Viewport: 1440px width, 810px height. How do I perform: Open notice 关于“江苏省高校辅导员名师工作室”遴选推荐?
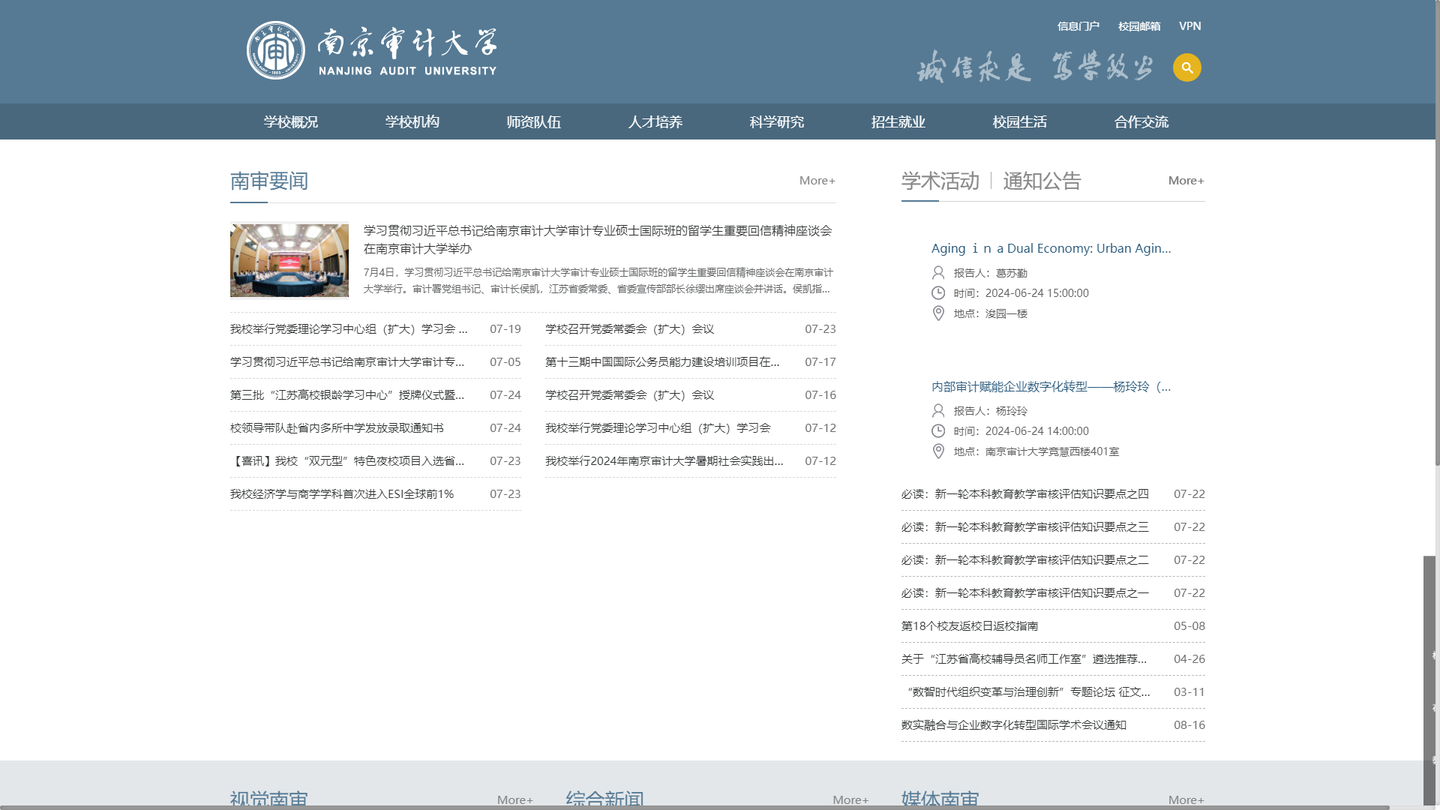pos(1024,659)
